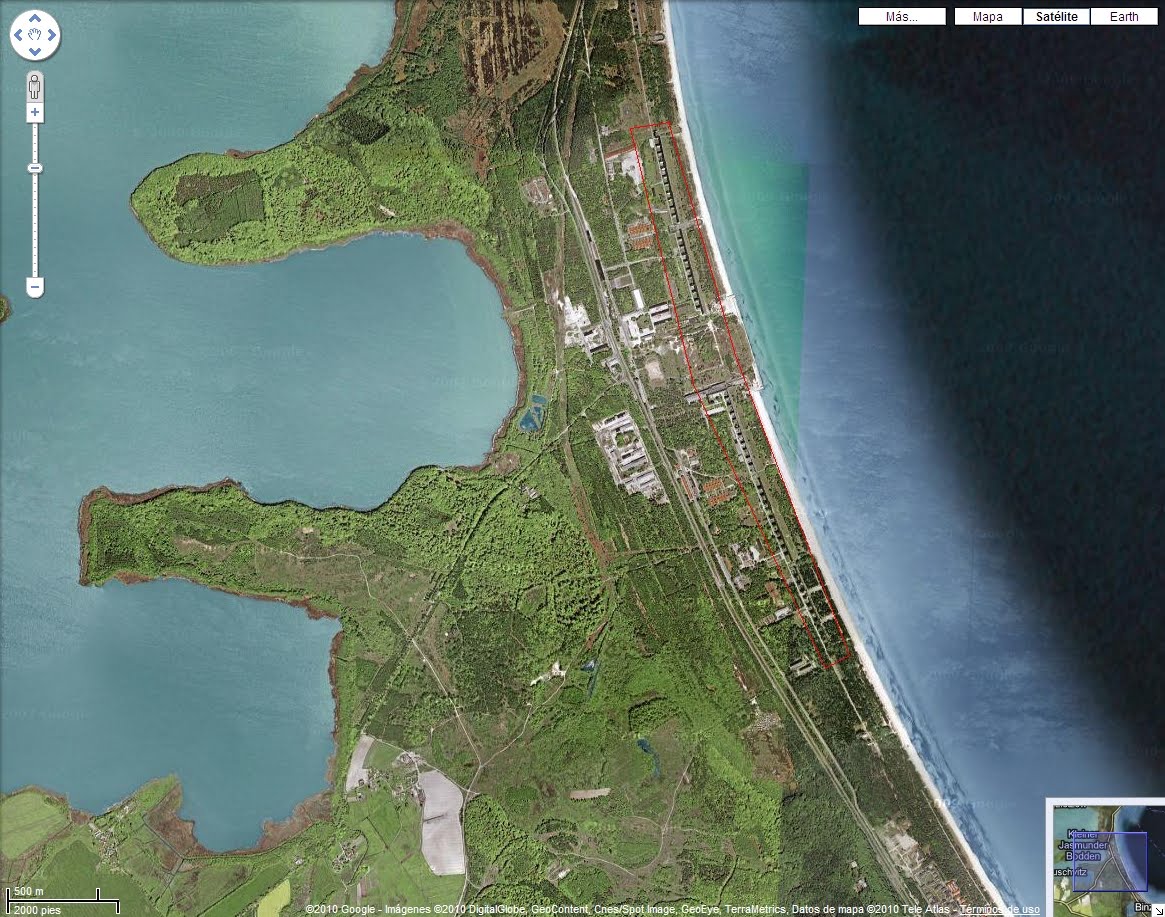This screenshot has width=1165, height=917.
Task: Click the pan right arrow on map control
Action: point(52,35)
